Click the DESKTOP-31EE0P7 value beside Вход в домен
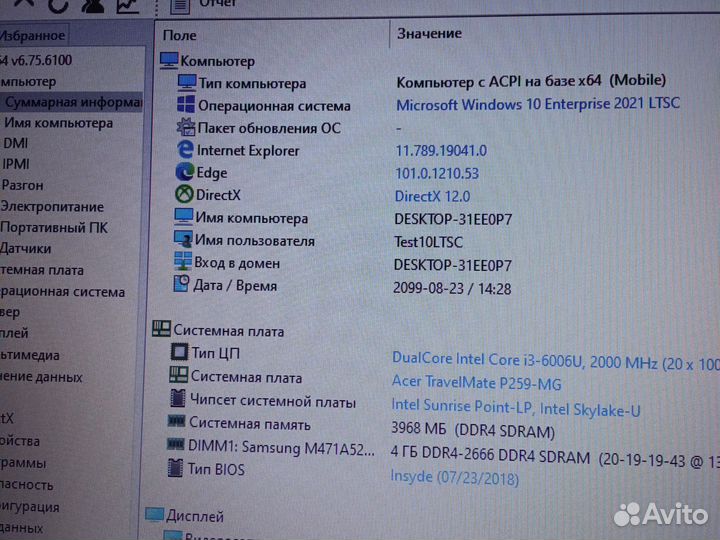This screenshot has height=540, width=720. pyautogui.click(x=453, y=265)
